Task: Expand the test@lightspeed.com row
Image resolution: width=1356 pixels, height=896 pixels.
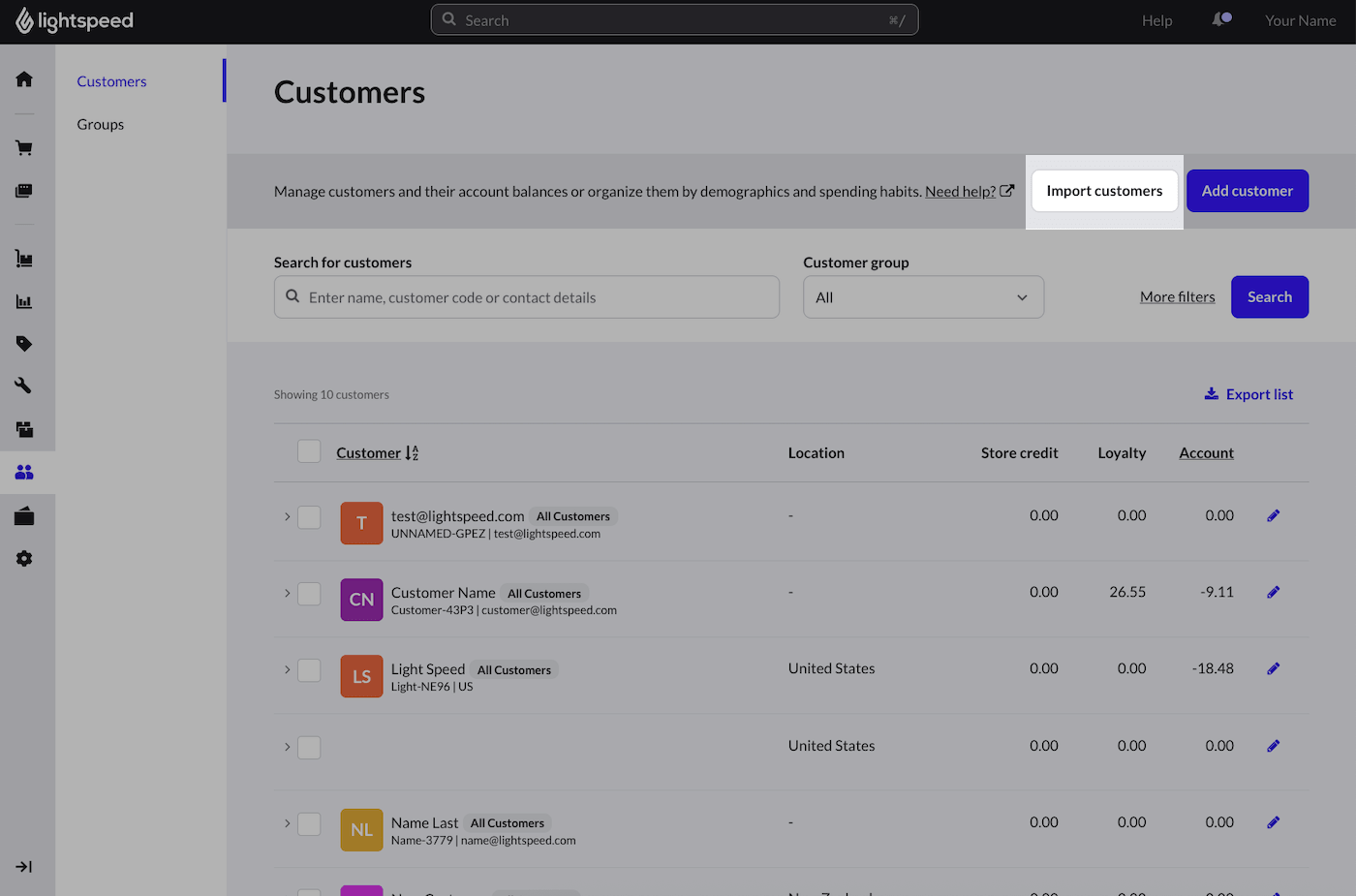Action: tap(287, 516)
